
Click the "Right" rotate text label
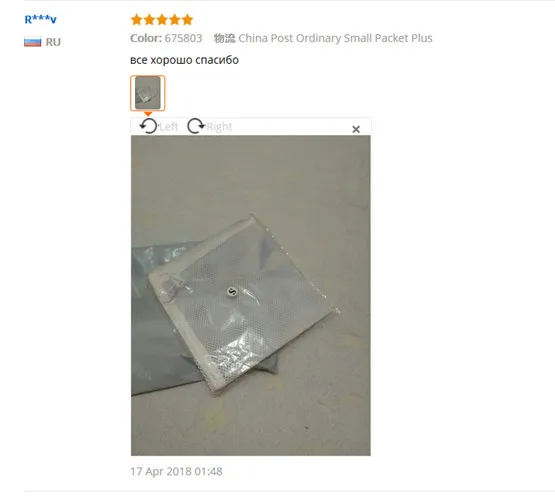219,127
